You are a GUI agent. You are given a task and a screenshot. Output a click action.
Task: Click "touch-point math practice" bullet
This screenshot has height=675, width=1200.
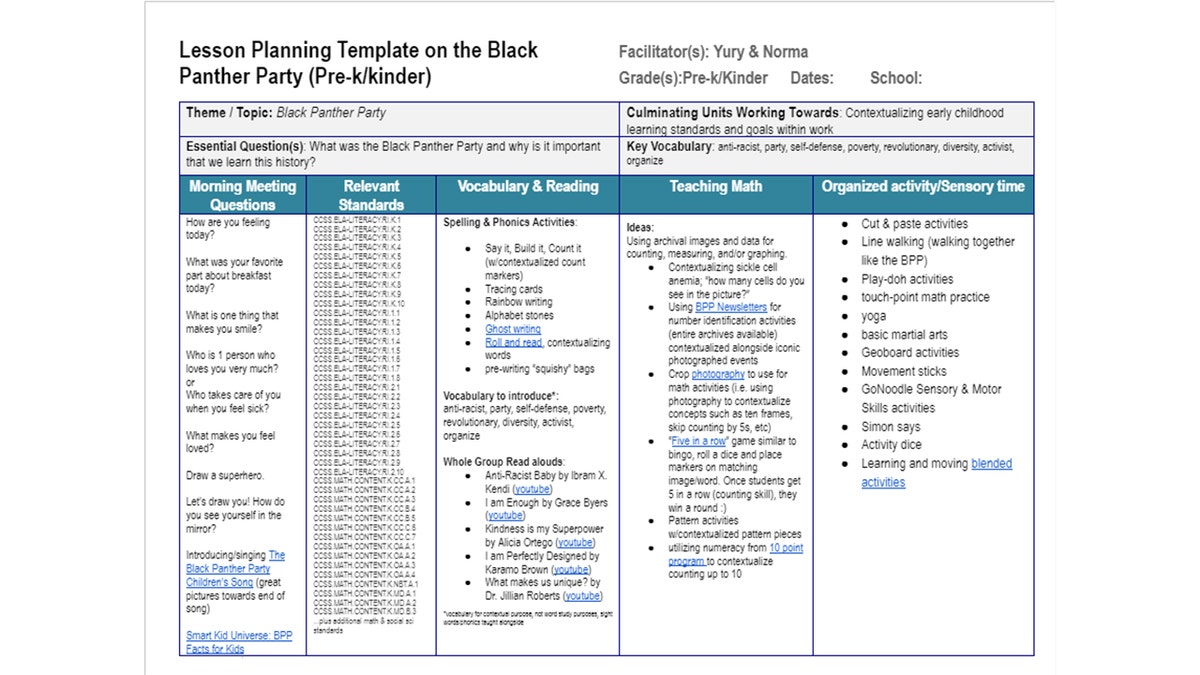point(925,297)
